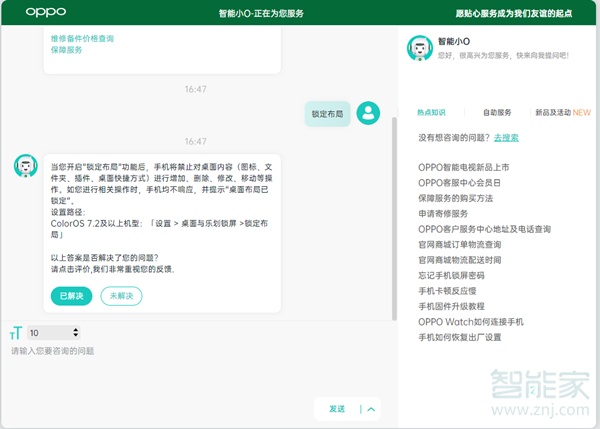This screenshot has width=600, height=429.
Task: Click the 去搜索 link
Action: point(506,137)
